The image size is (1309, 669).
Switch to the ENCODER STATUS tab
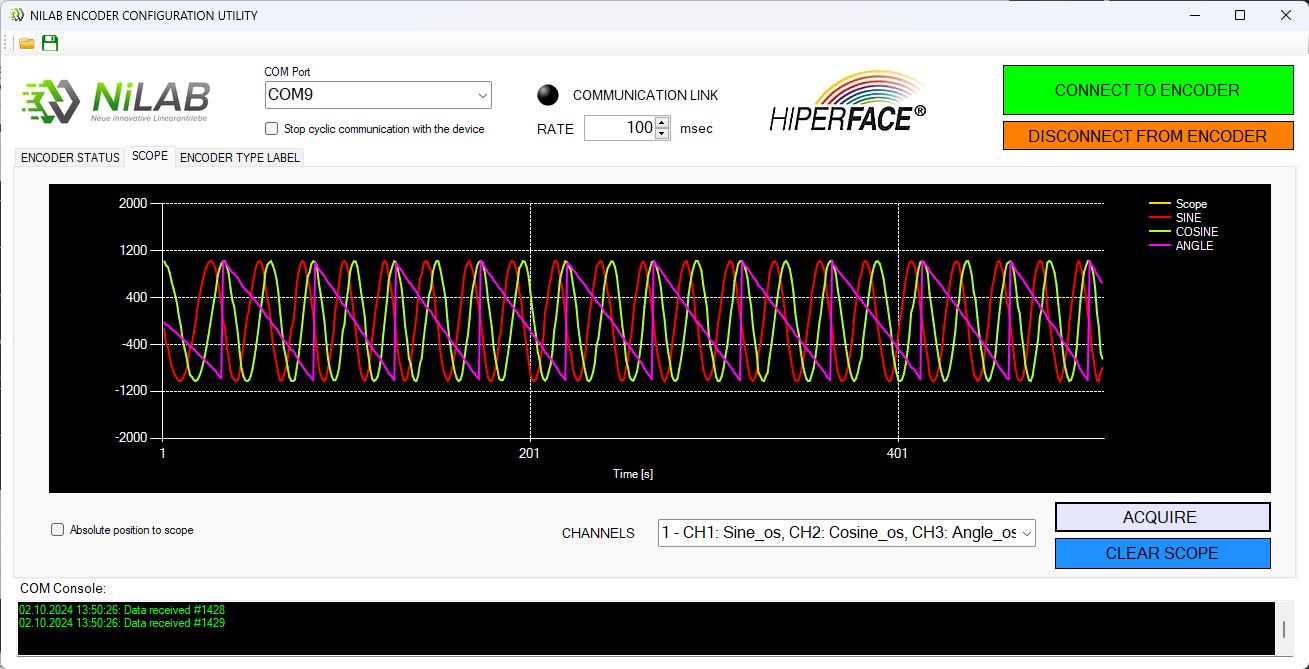coord(69,157)
